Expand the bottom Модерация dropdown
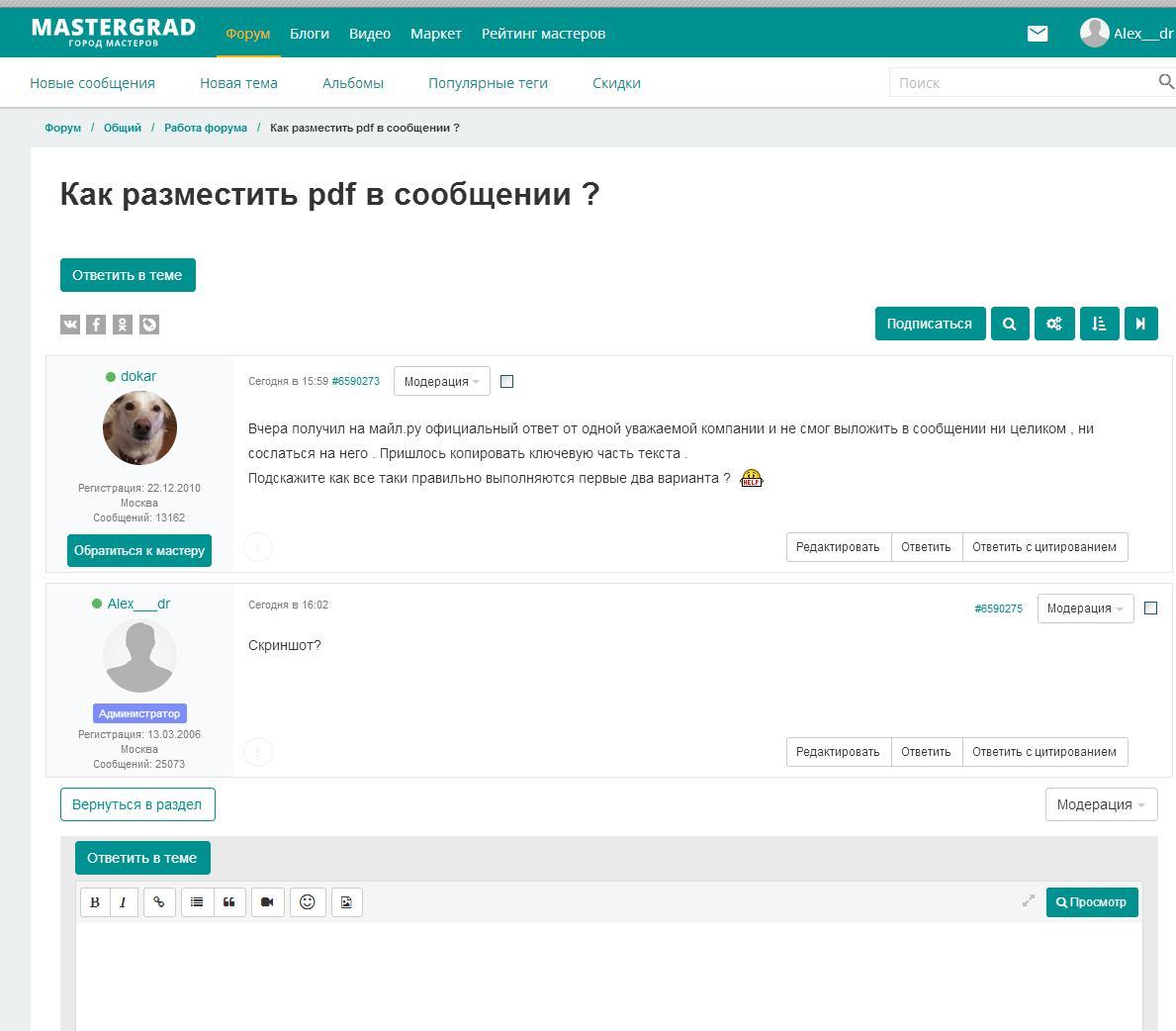1176x1031 pixels. click(1100, 804)
